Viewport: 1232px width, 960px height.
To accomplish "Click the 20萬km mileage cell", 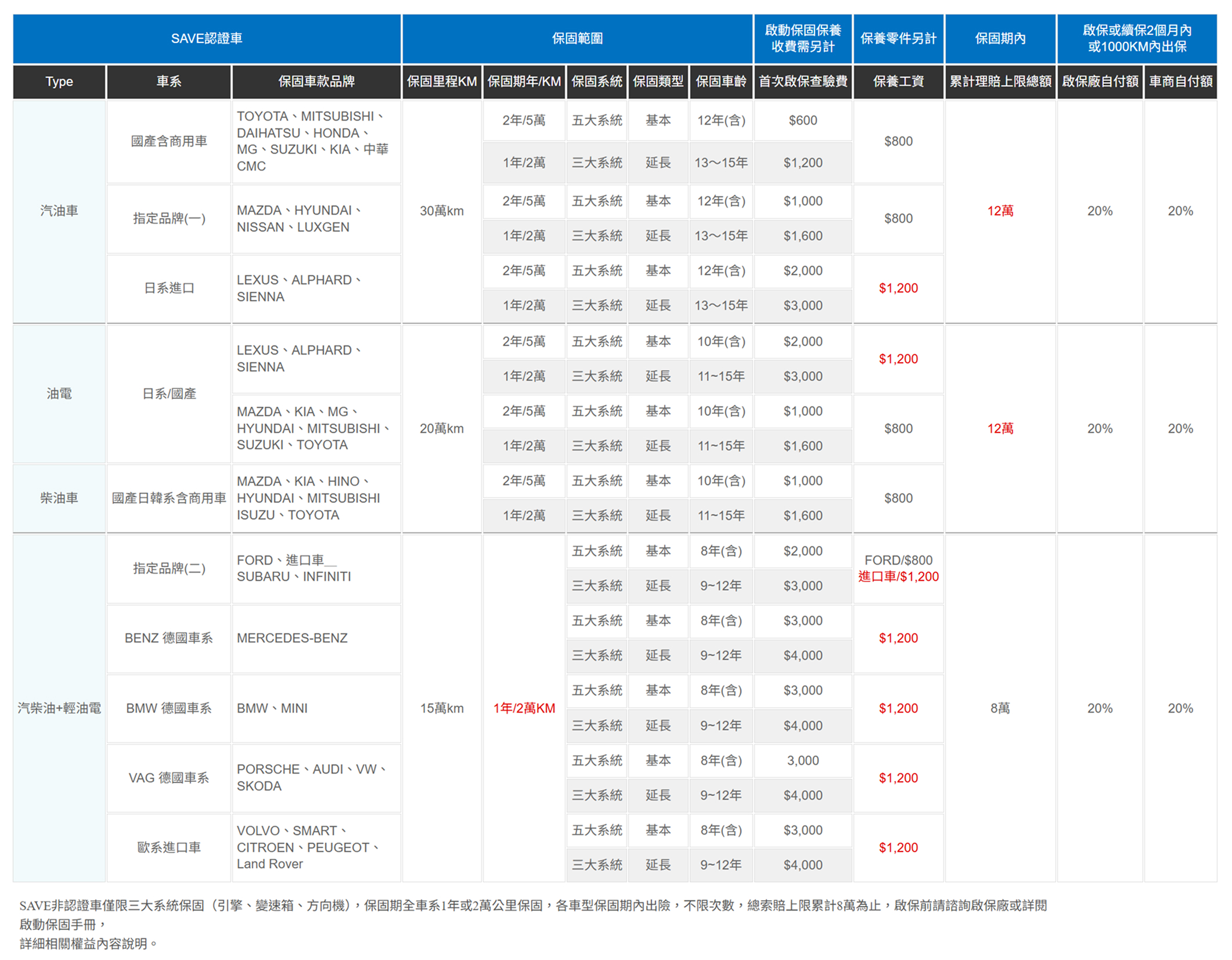I will (442, 429).
